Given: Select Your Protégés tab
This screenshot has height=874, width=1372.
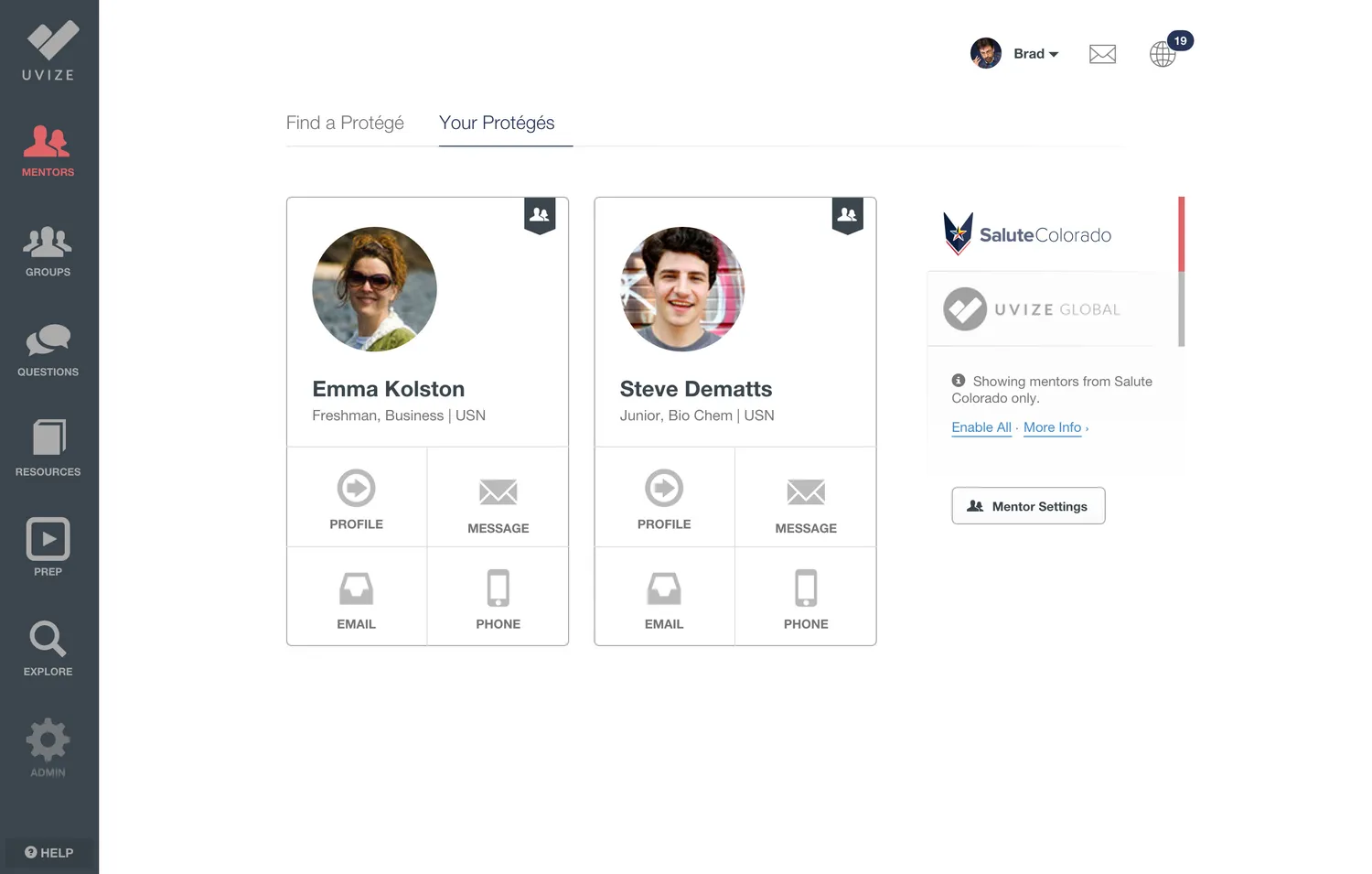Looking at the screenshot, I should coord(497,123).
